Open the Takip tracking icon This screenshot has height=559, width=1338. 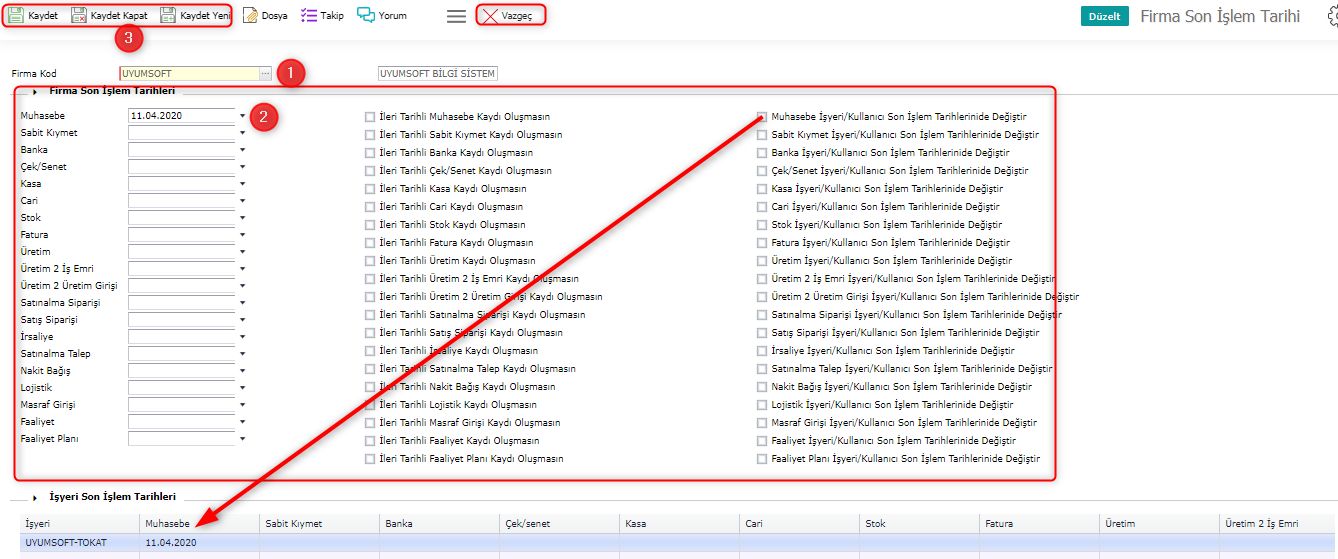coord(309,16)
